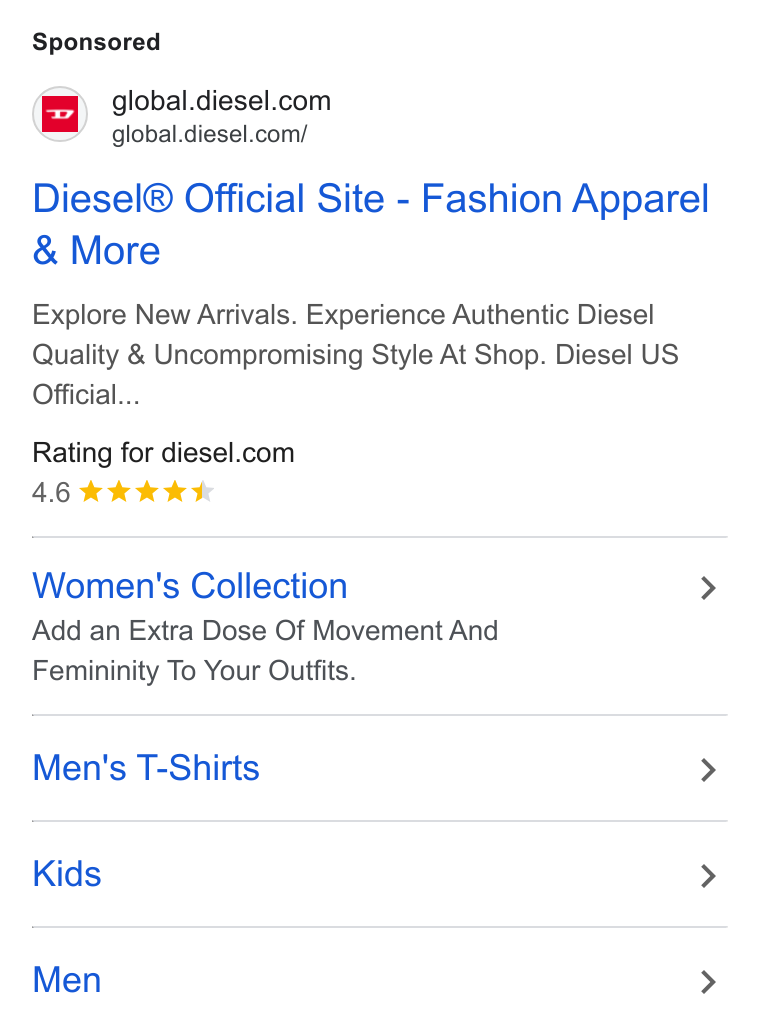Open the Diesel Official Site headline link
Image resolution: width=760 pixels, height=1032 pixels.
coord(370,224)
